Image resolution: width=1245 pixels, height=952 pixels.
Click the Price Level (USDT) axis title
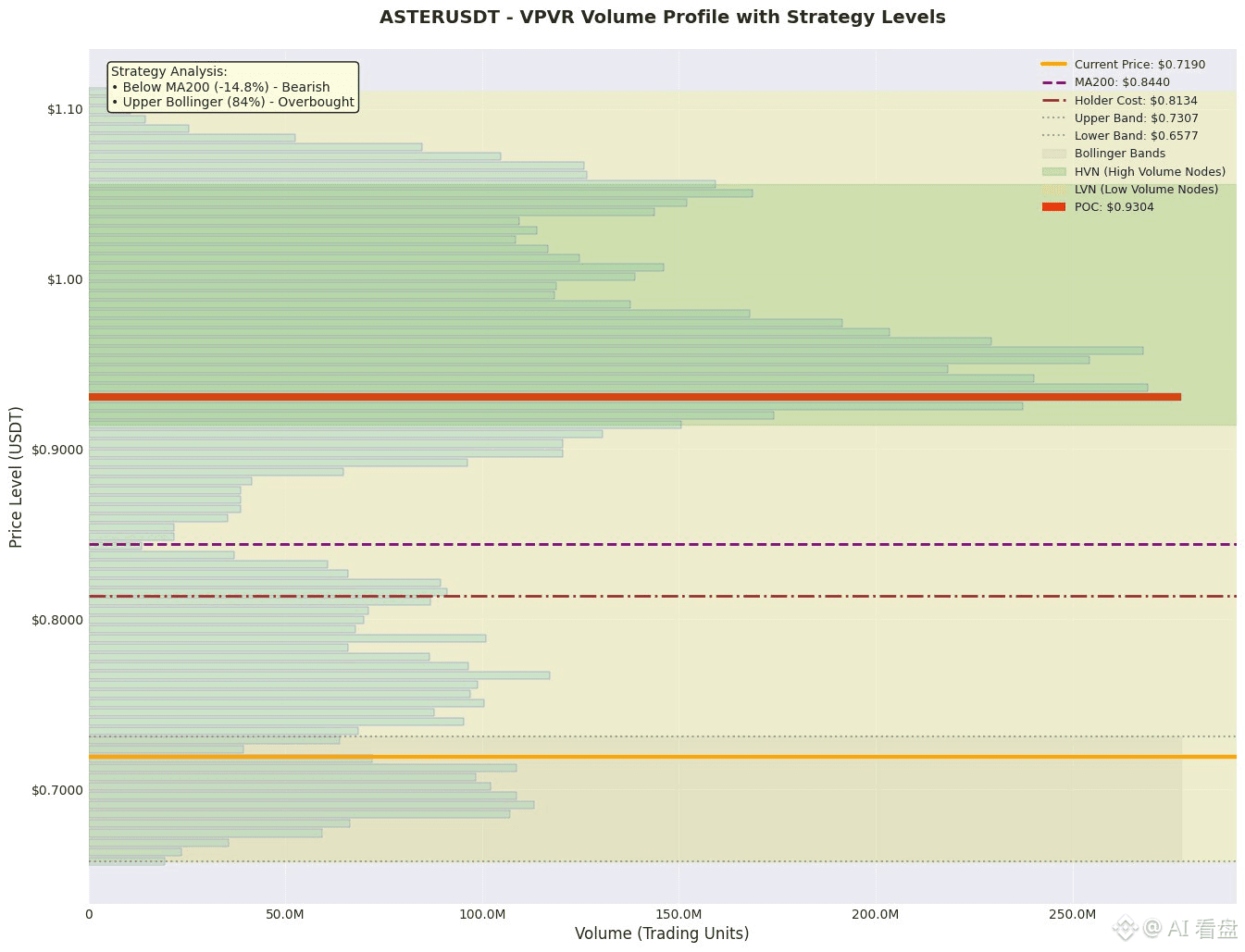(16, 476)
